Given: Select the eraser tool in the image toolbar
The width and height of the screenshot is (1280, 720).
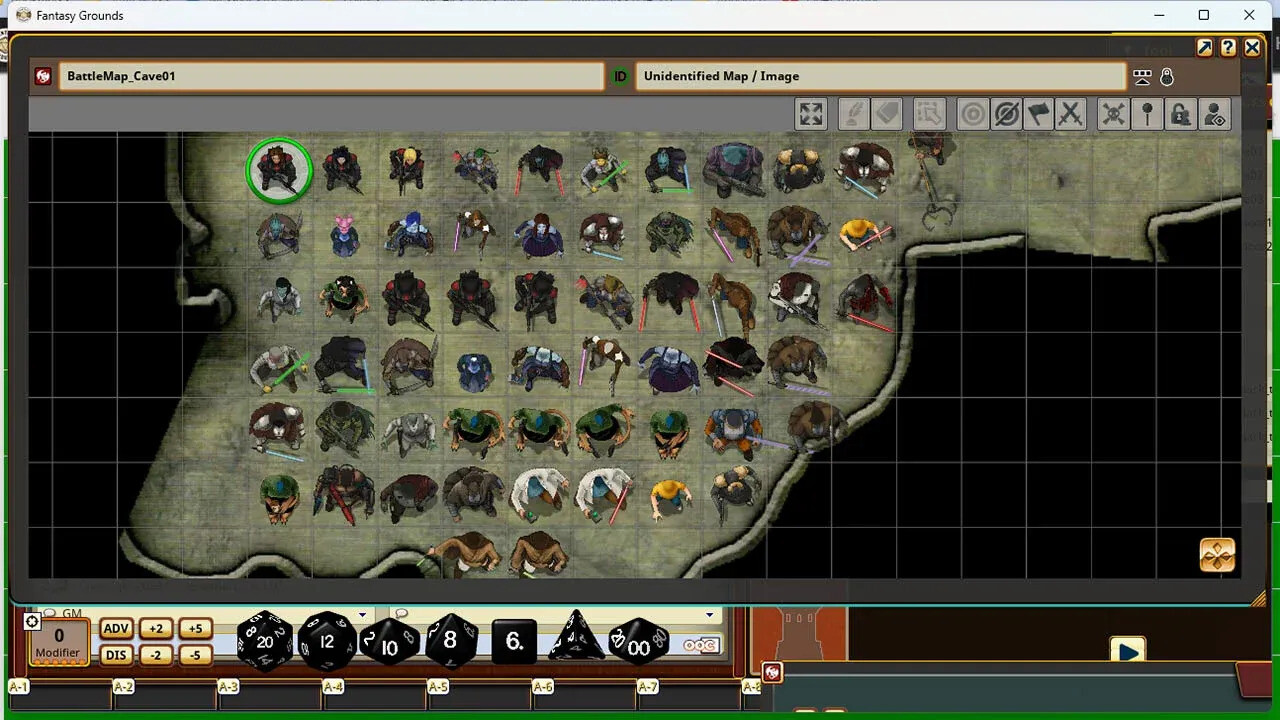Looking at the screenshot, I should click(887, 114).
